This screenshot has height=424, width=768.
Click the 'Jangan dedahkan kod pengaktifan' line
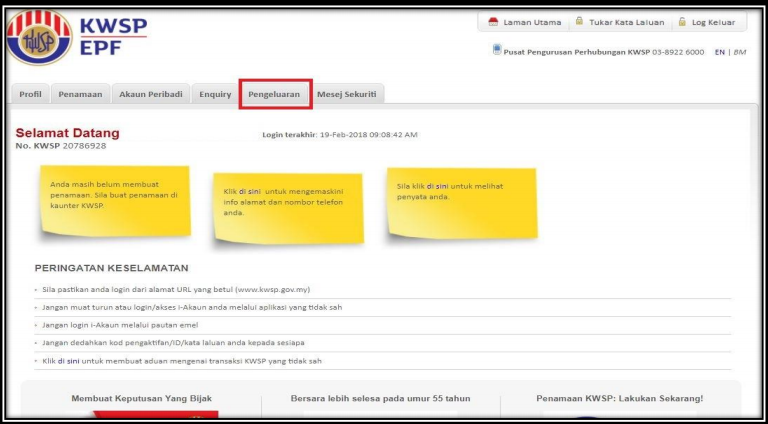(x=173, y=343)
